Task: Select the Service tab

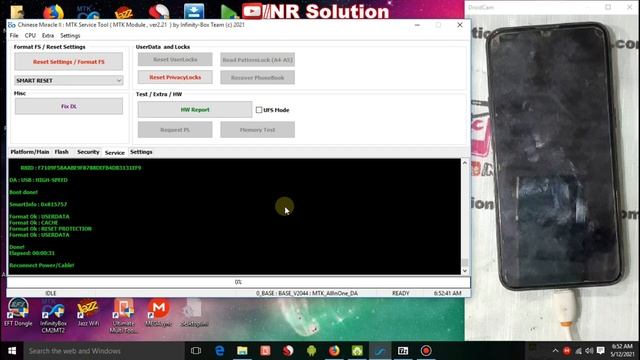Action: (115, 152)
